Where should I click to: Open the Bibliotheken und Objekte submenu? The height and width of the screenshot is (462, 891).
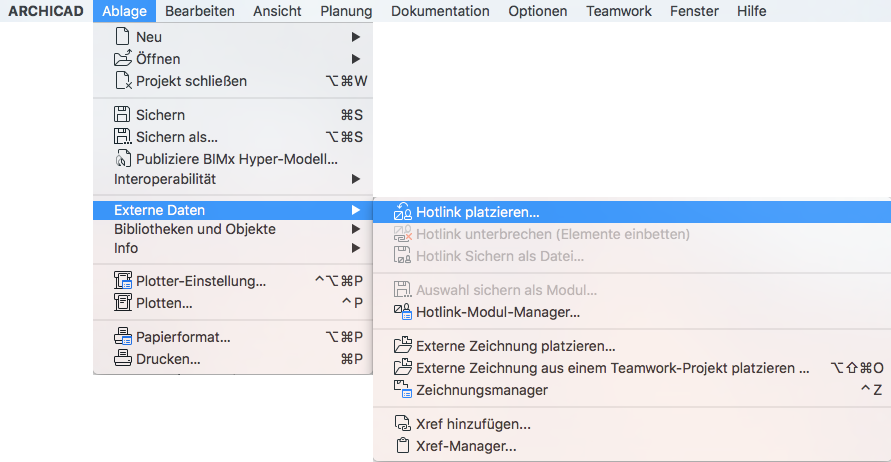[x=194, y=229]
